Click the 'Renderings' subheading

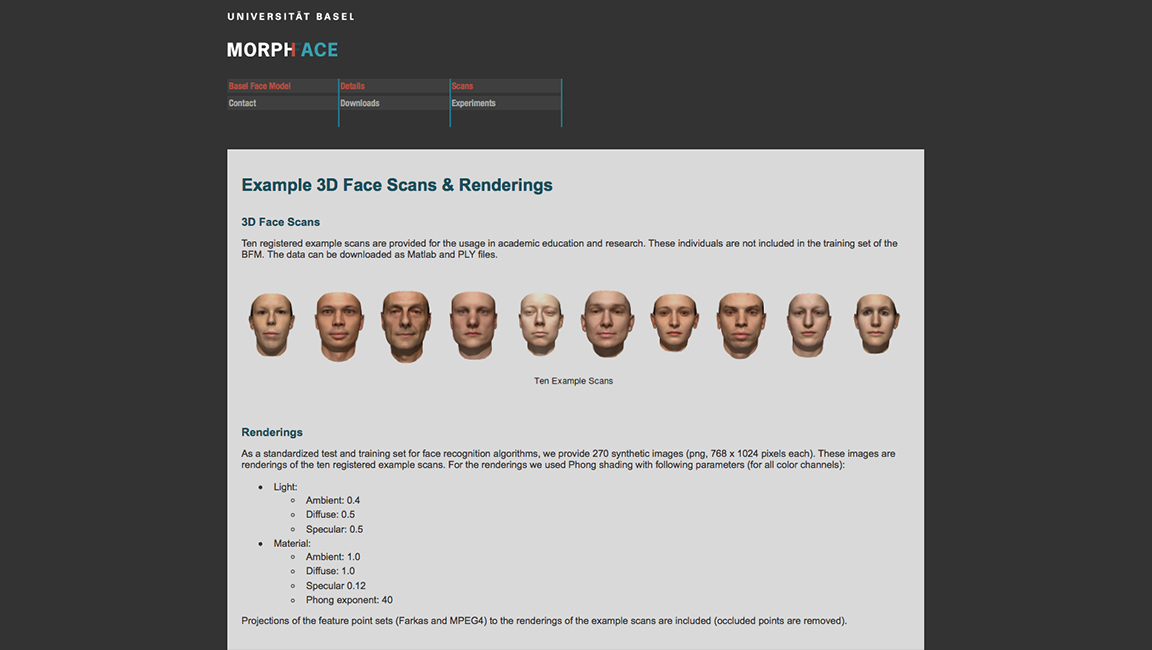(x=272, y=433)
